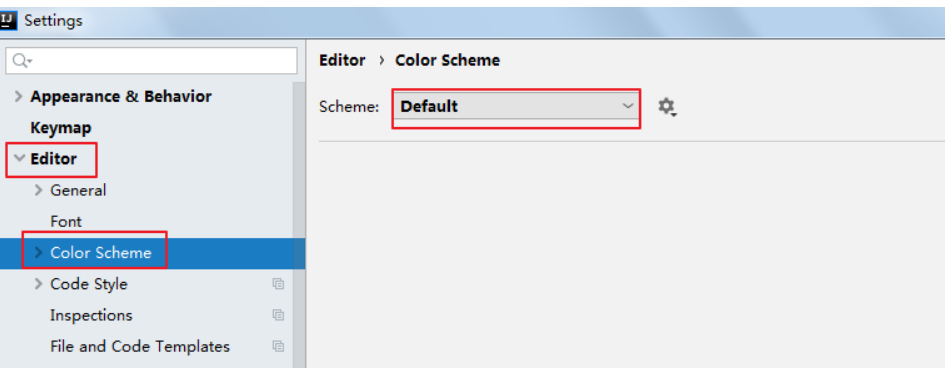Open the Scheme Default dropdown

516,107
